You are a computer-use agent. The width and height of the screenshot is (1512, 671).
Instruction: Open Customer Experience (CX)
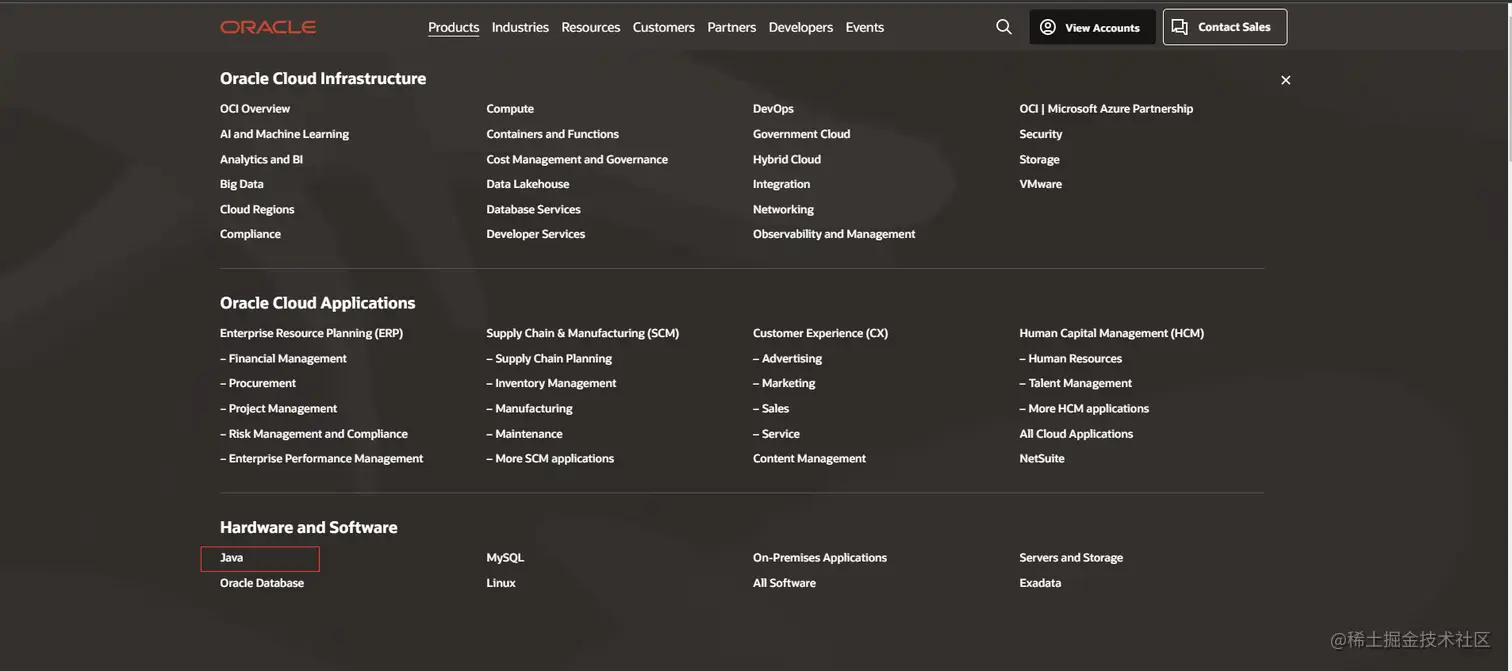[820, 333]
